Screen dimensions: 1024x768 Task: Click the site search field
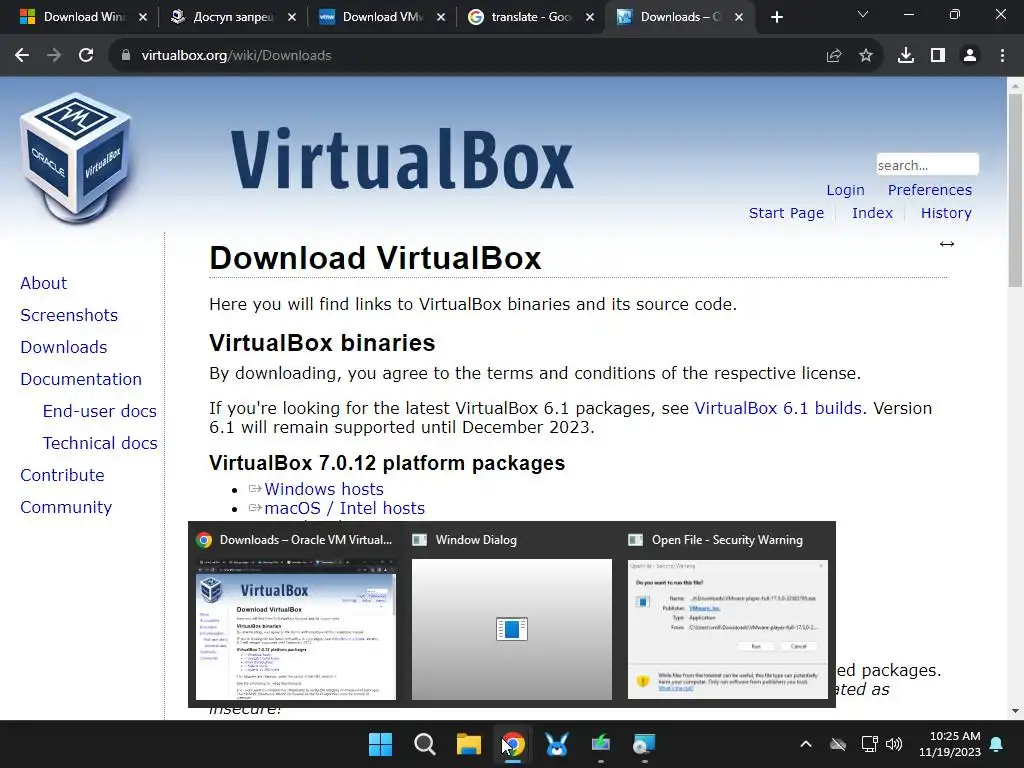tap(927, 165)
